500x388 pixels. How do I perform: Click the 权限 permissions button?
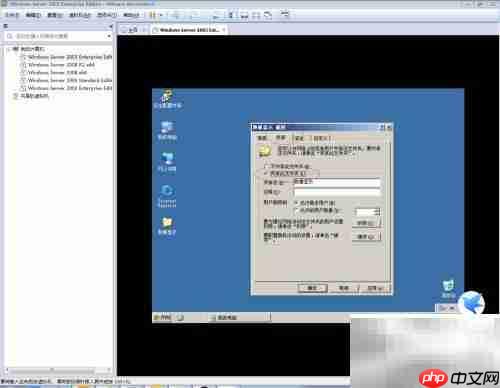click(366, 223)
